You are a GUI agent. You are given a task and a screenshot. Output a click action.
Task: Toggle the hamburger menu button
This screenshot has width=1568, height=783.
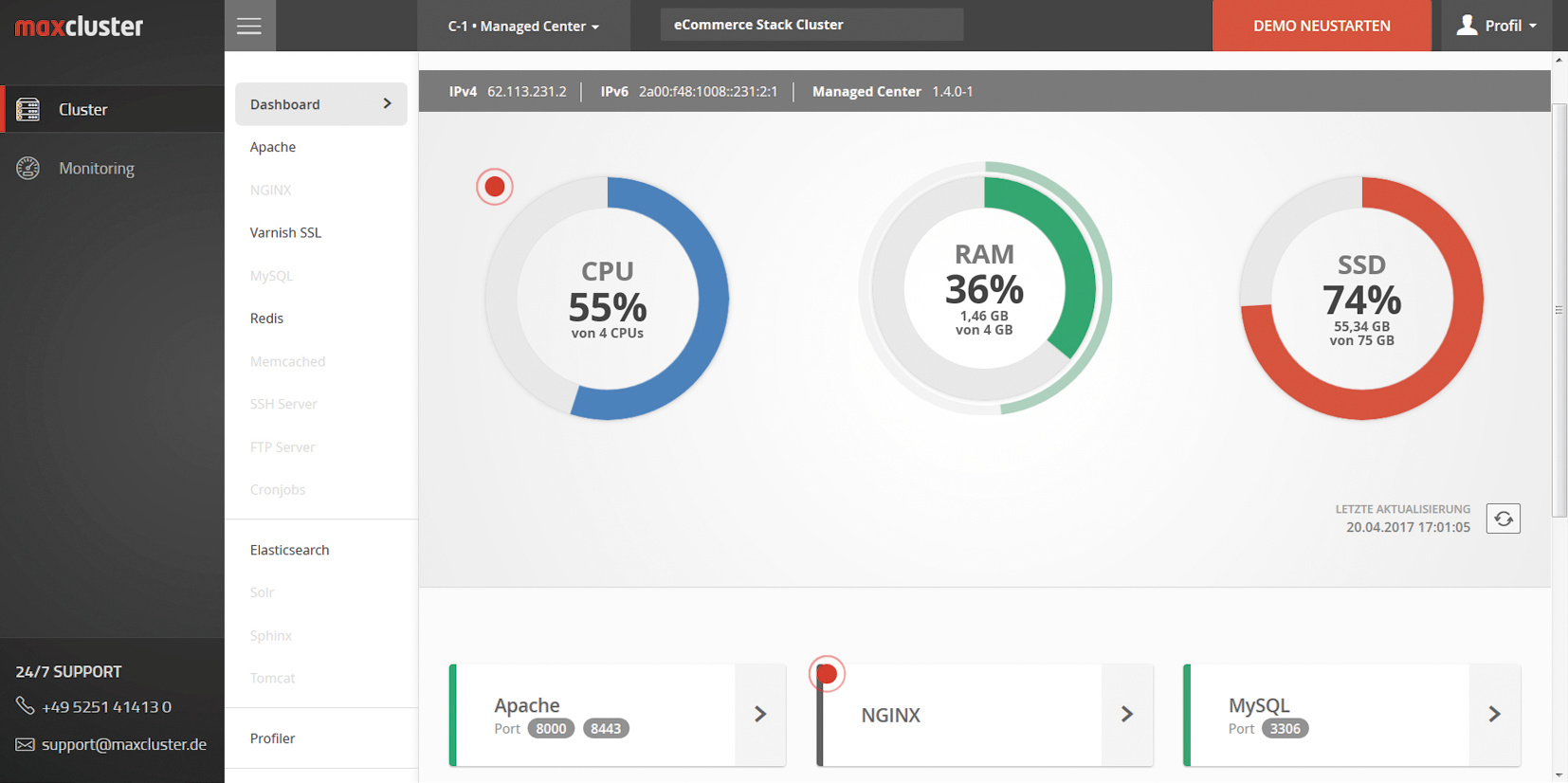pos(249,26)
